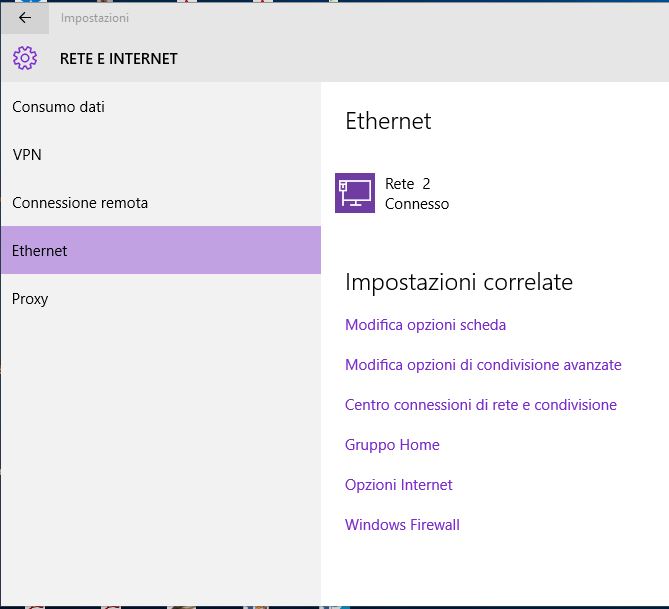Click the Connesso status text

click(416, 204)
